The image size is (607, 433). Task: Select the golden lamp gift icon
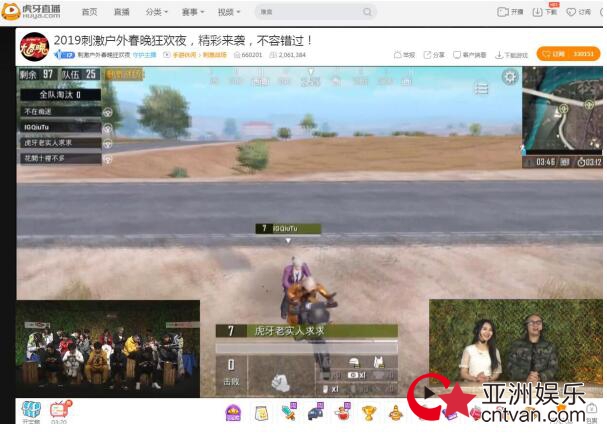(395, 413)
